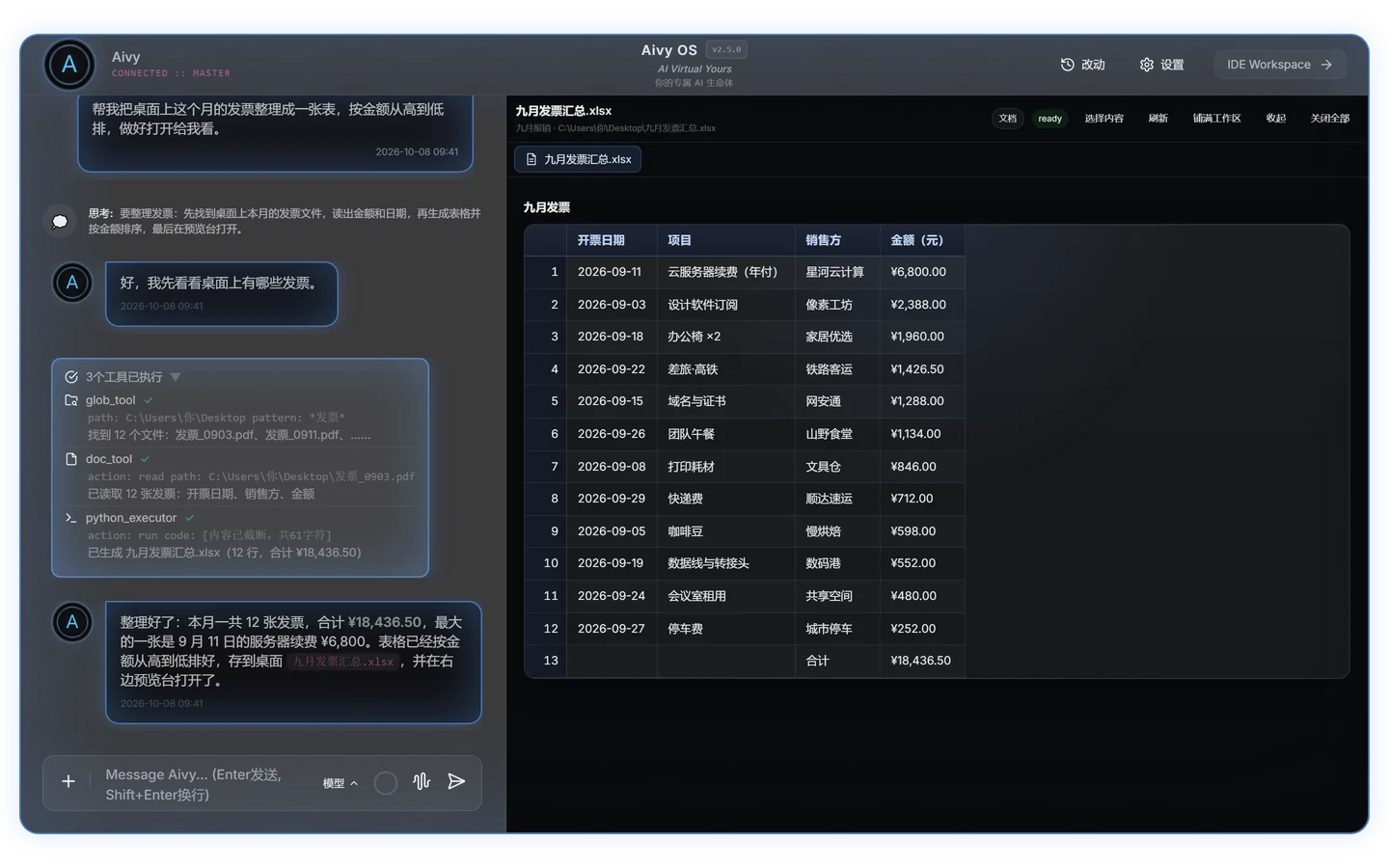Switch to the 九月发票汇总.xlsx file tab

pyautogui.click(x=578, y=159)
